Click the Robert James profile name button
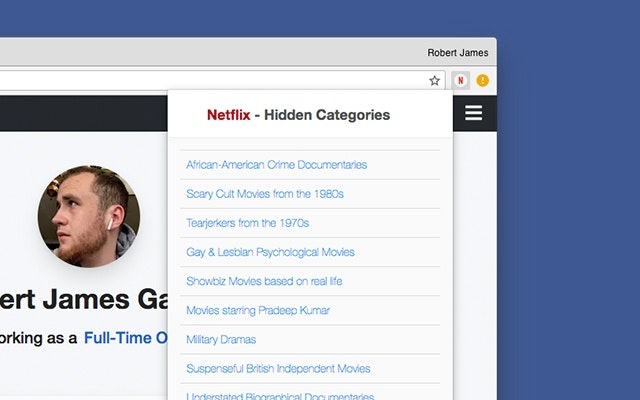640x400 pixels. [458, 53]
